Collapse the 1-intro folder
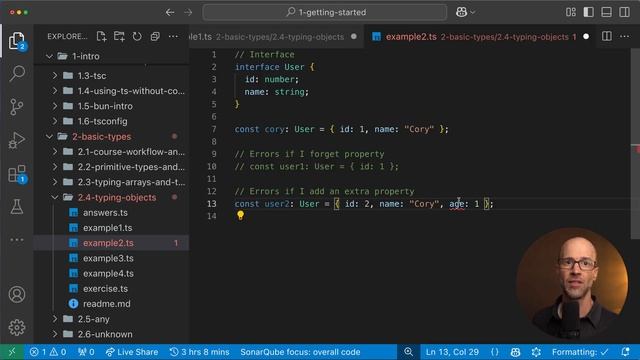This screenshot has height=360, width=640. point(111,56)
